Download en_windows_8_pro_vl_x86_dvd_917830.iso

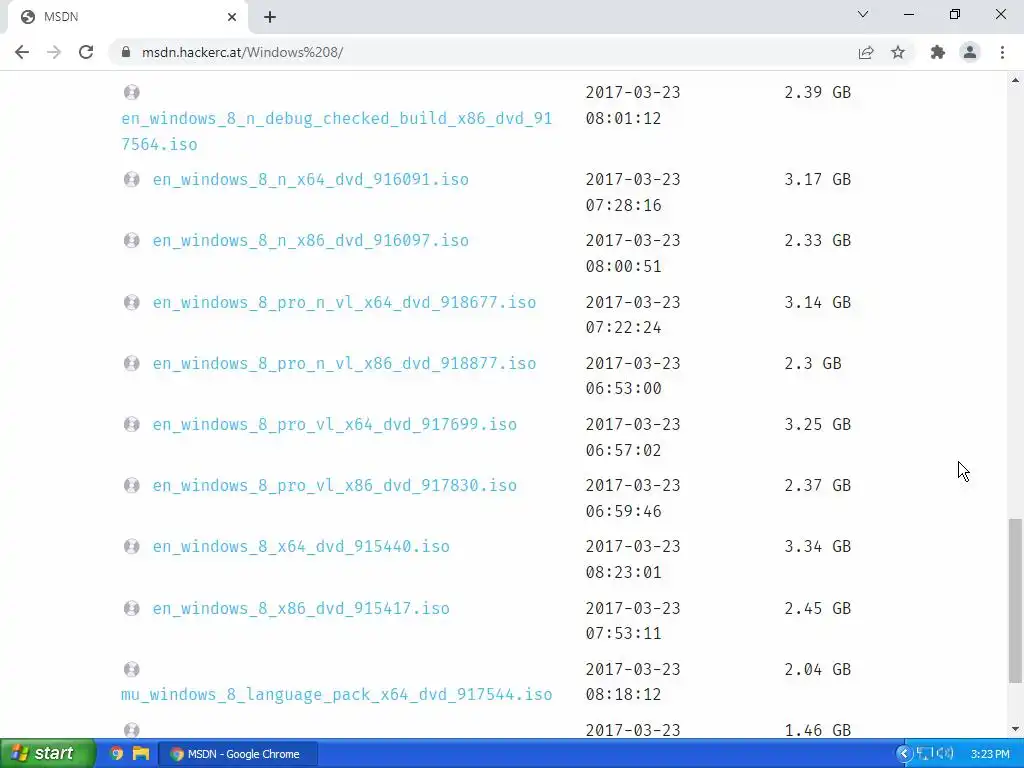pos(334,485)
